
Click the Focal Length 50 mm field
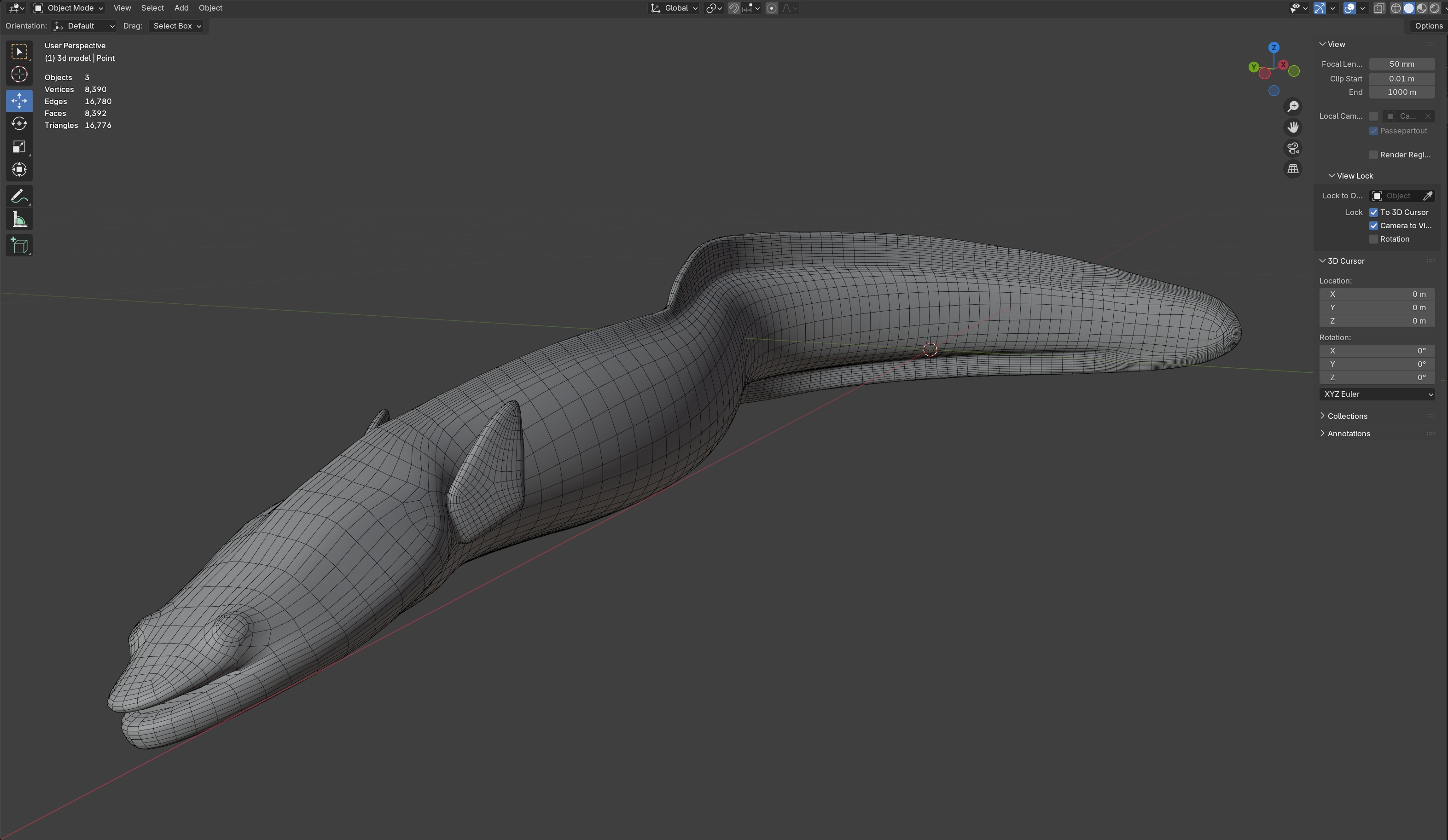click(1401, 64)
